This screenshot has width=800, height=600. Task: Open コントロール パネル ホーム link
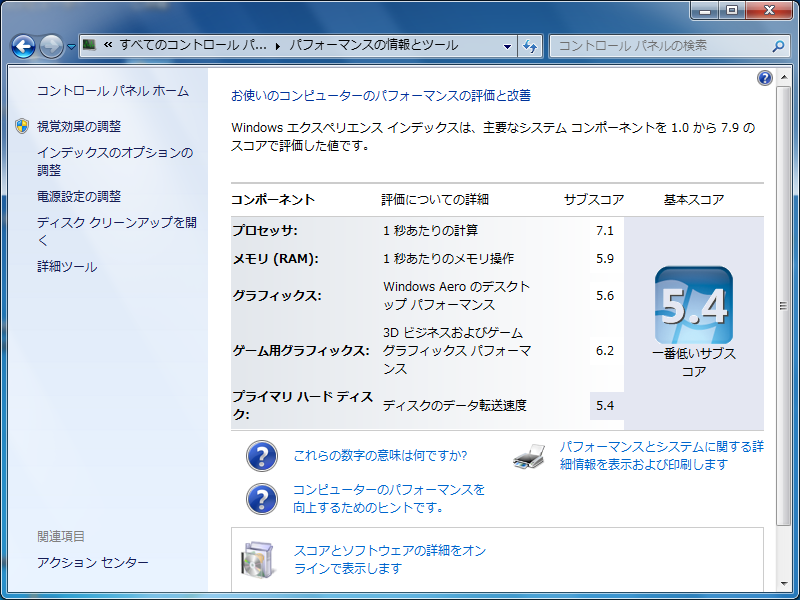click(x=113, y=91)
